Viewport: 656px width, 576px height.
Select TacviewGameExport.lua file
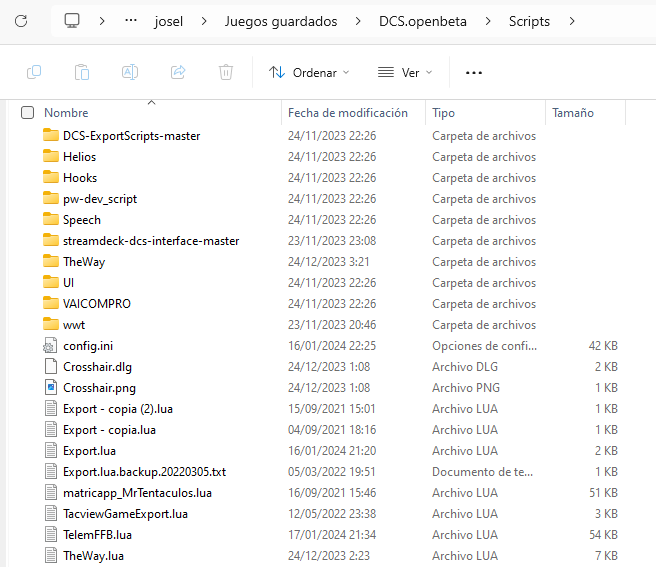click(125, 514)
